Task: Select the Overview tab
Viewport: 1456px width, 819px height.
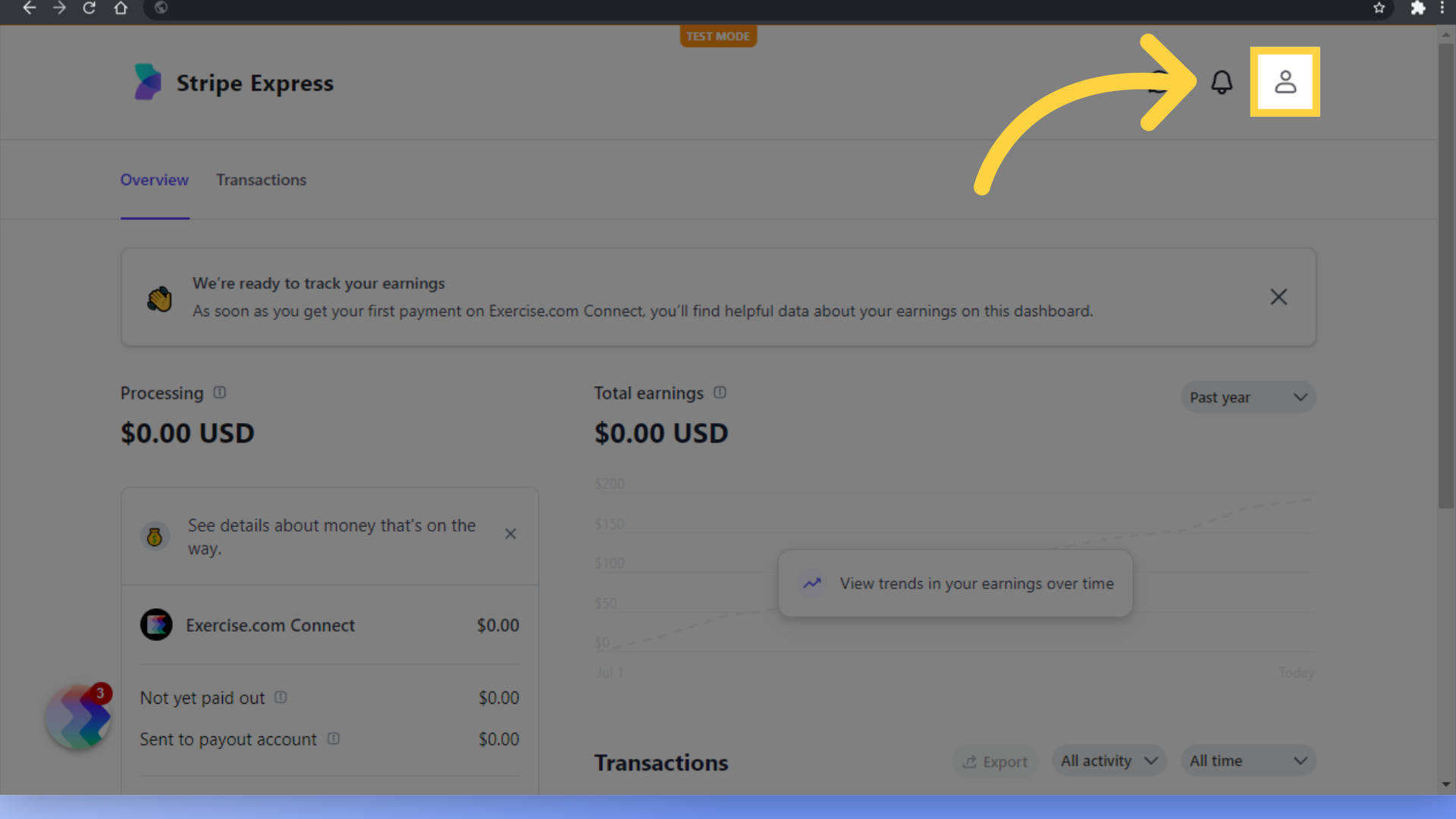Action: click(x=154, y=180)
